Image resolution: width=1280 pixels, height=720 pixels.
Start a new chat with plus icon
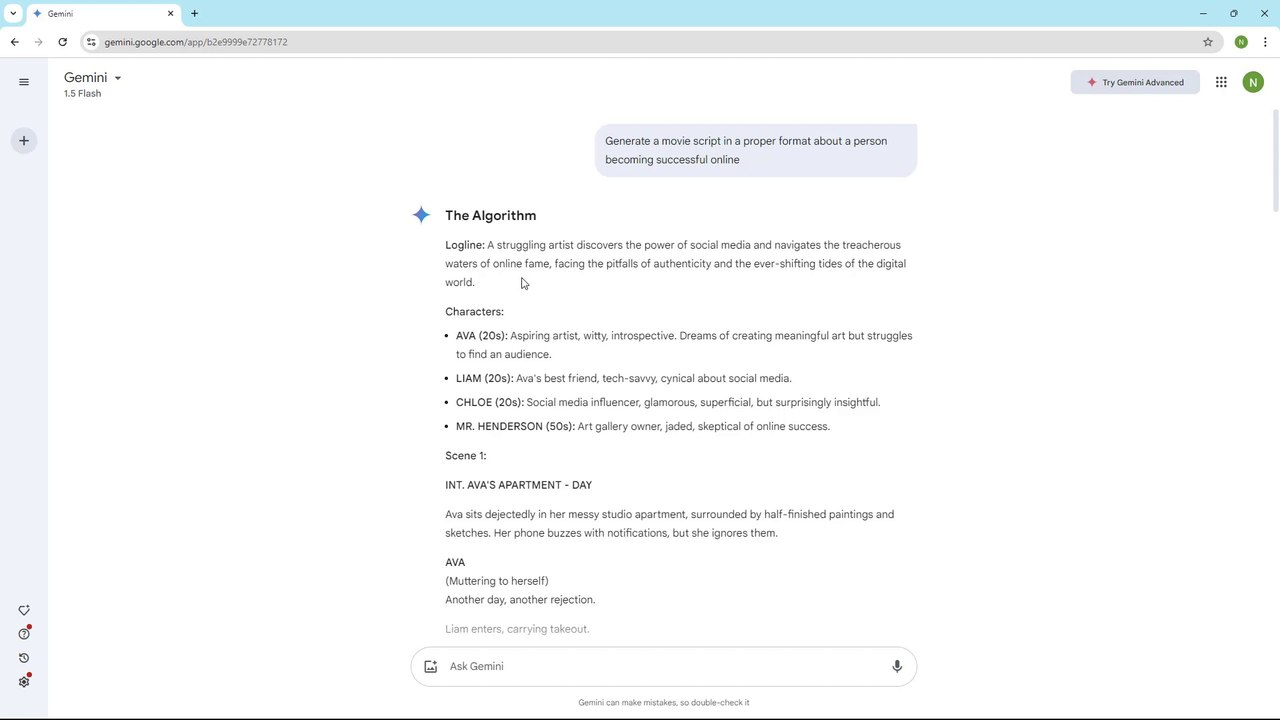click(24, 141)
